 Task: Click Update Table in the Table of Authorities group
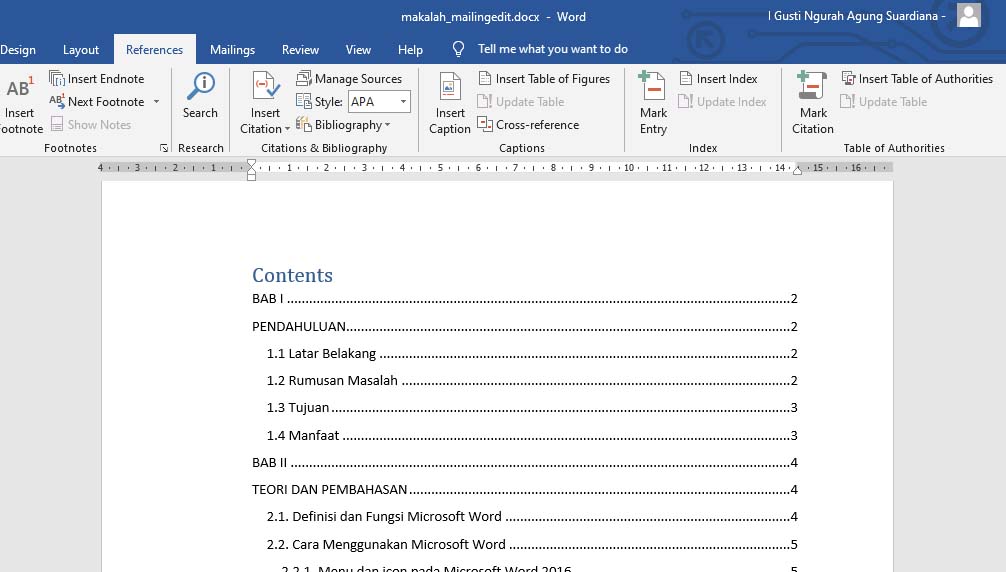tap(884, 102)
